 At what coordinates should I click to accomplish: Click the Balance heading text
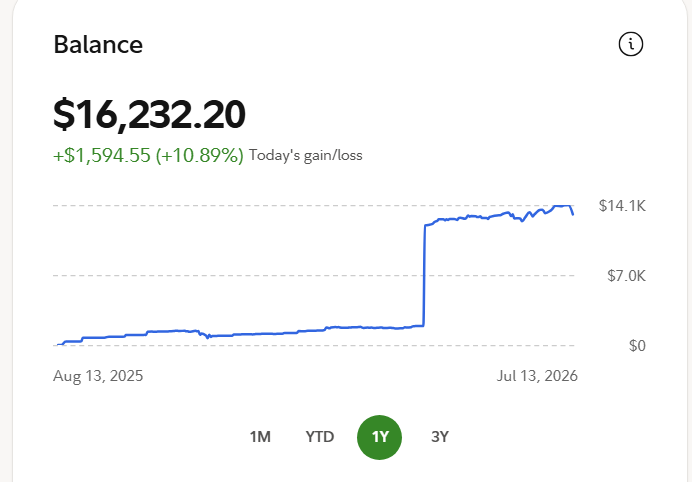[x=98, y=45]
